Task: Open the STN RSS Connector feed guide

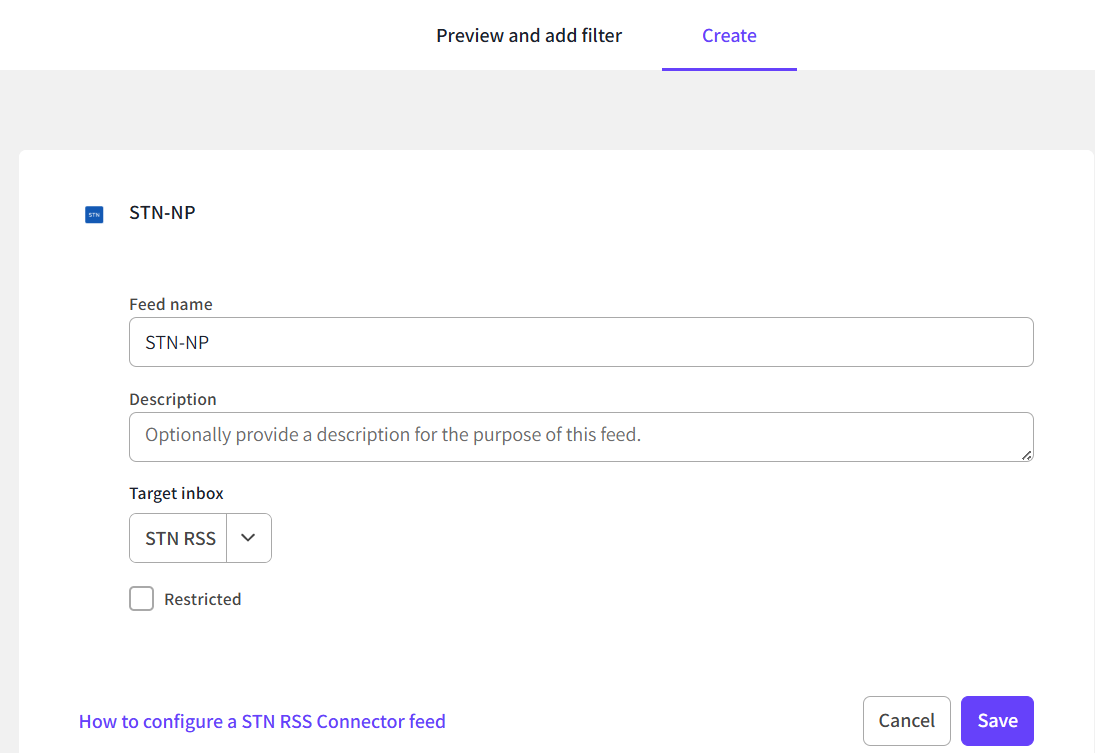Action: coord(262,722)
